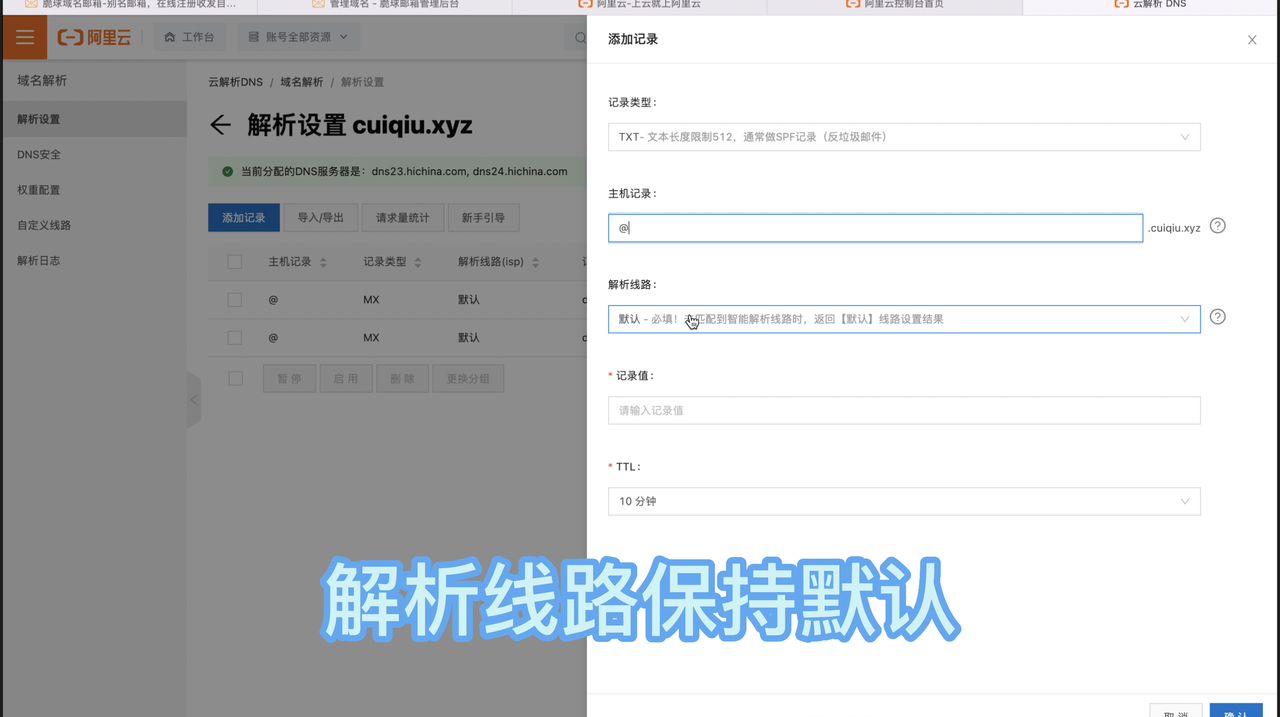This screenshot has width=1280, height=717.
Task: Click the 请求量统计 button
Action: pyautogui.click(x=403, y=218)
